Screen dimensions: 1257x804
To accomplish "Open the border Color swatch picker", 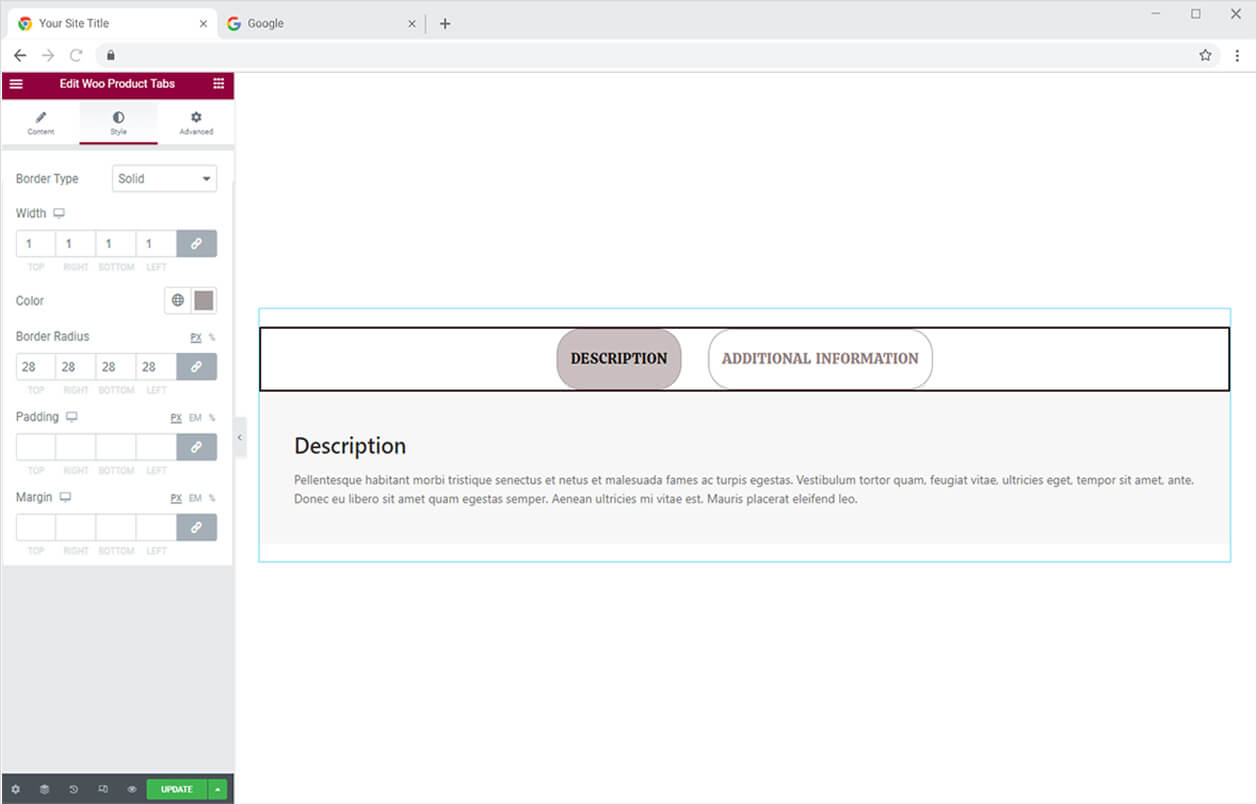I will (x=204, y=300).
